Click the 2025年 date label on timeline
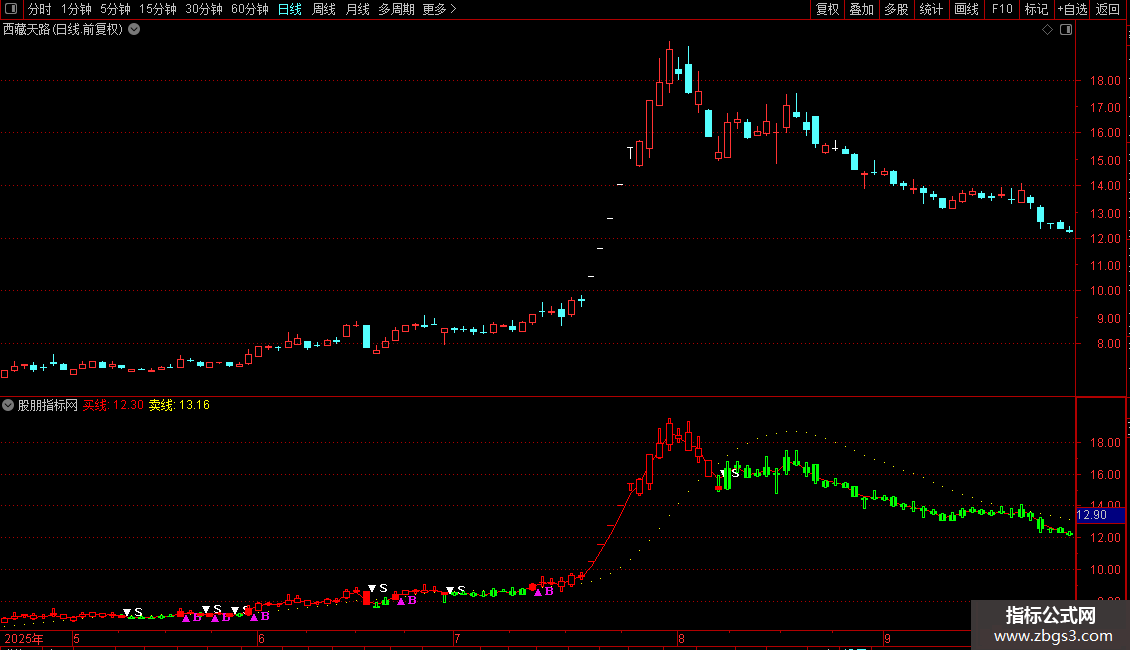The image size is (1130, 650). click(24, 638)
